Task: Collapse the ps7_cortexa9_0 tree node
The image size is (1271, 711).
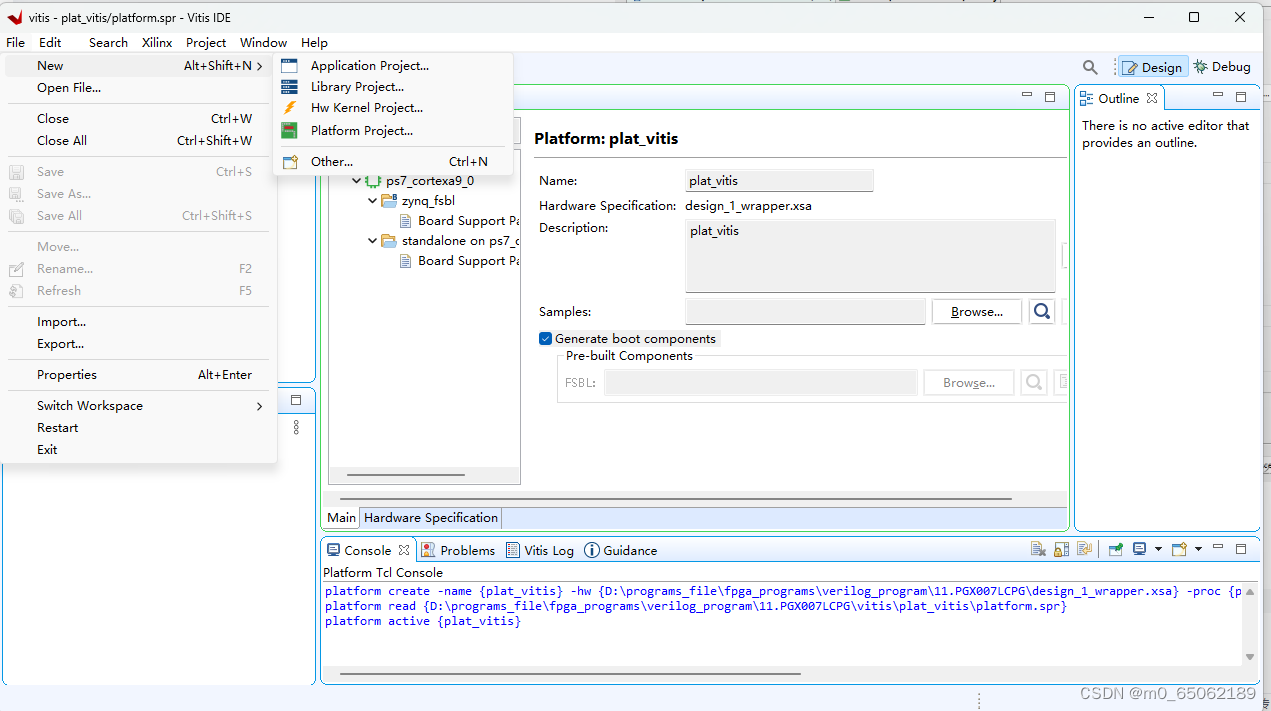Action: point(357,181)
